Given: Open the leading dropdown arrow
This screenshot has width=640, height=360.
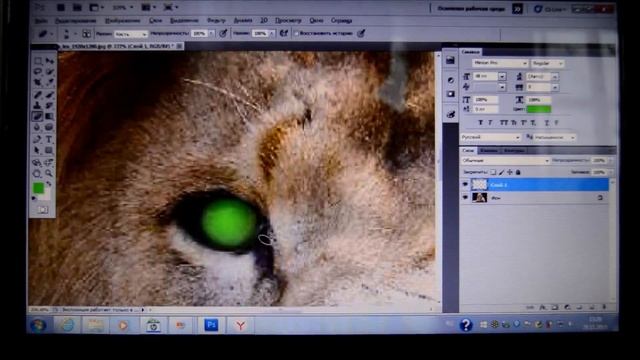Looking at the screenshot, I should tap(555, 76).
